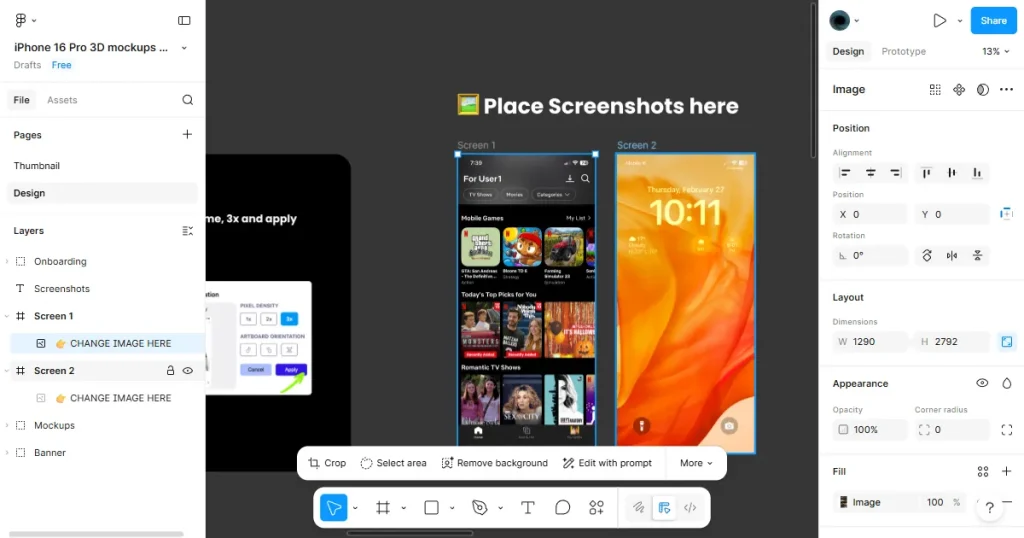Click the Present play icon
This screenshot has height=538, width=1024.
939,21
